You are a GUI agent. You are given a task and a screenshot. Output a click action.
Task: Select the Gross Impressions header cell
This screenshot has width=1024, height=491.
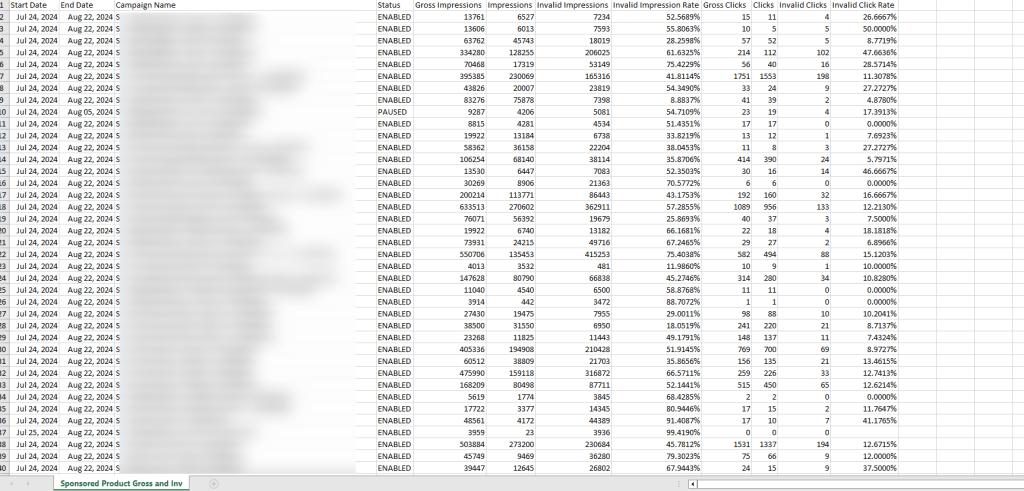[450, 5]
